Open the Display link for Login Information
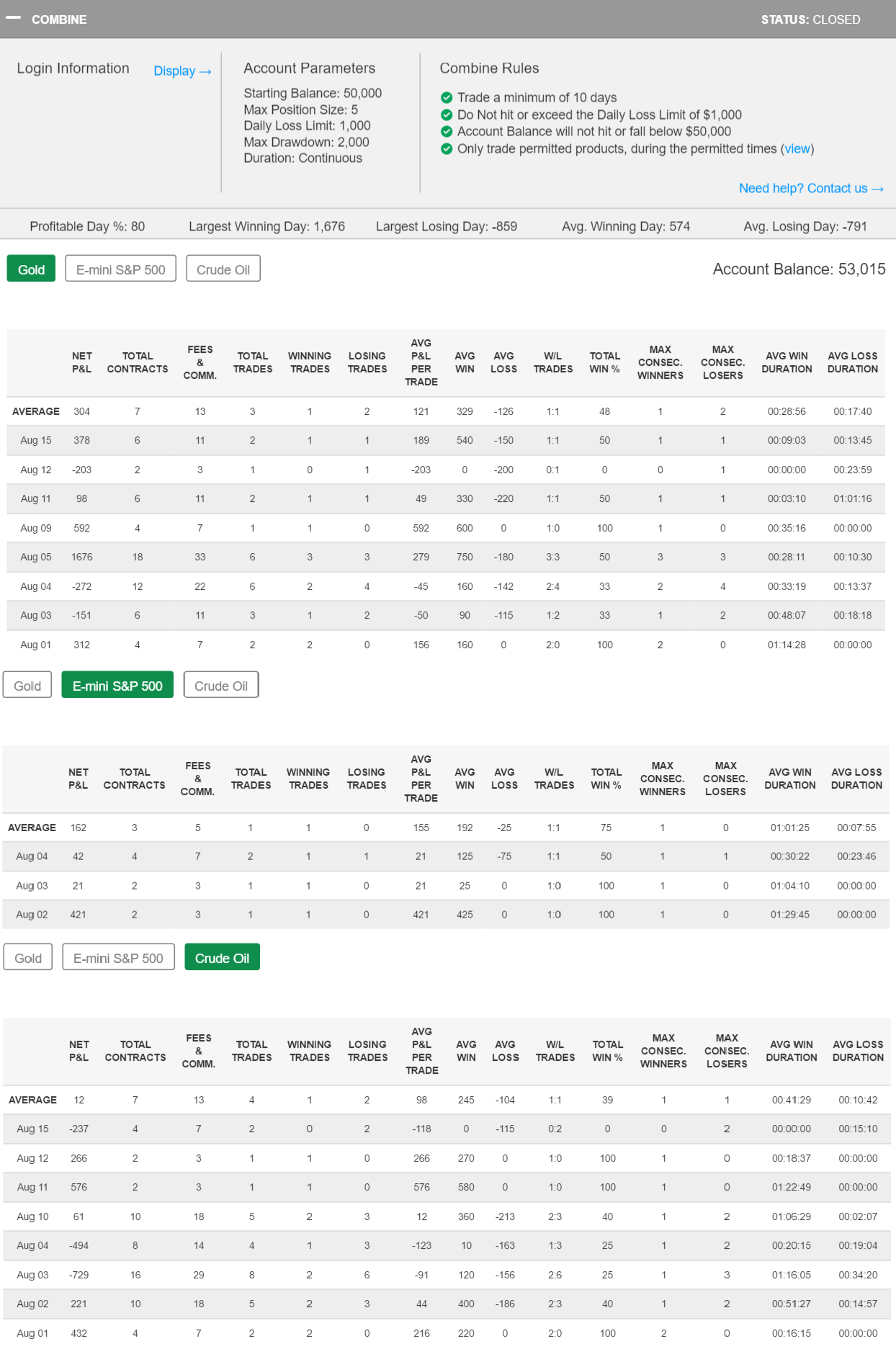 coord(182,71)
